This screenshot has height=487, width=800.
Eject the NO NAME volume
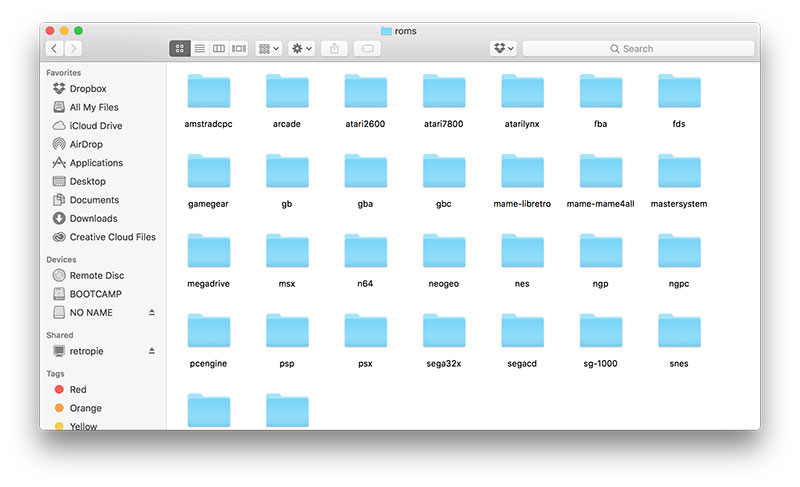point(152,313)
